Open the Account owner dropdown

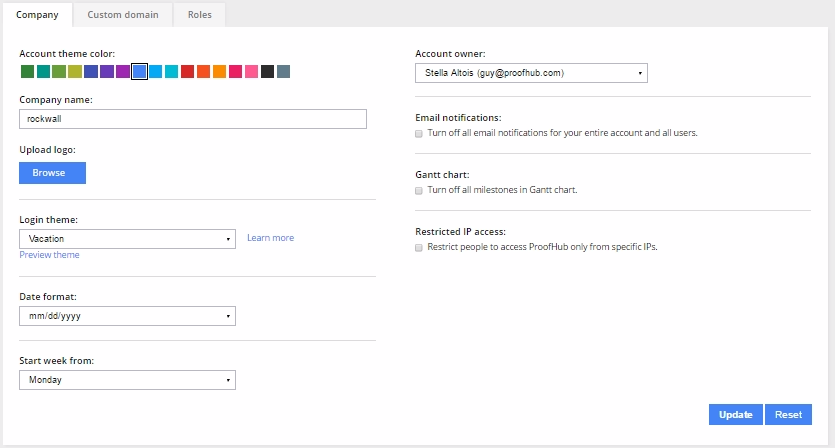click(x=531, y=73)
